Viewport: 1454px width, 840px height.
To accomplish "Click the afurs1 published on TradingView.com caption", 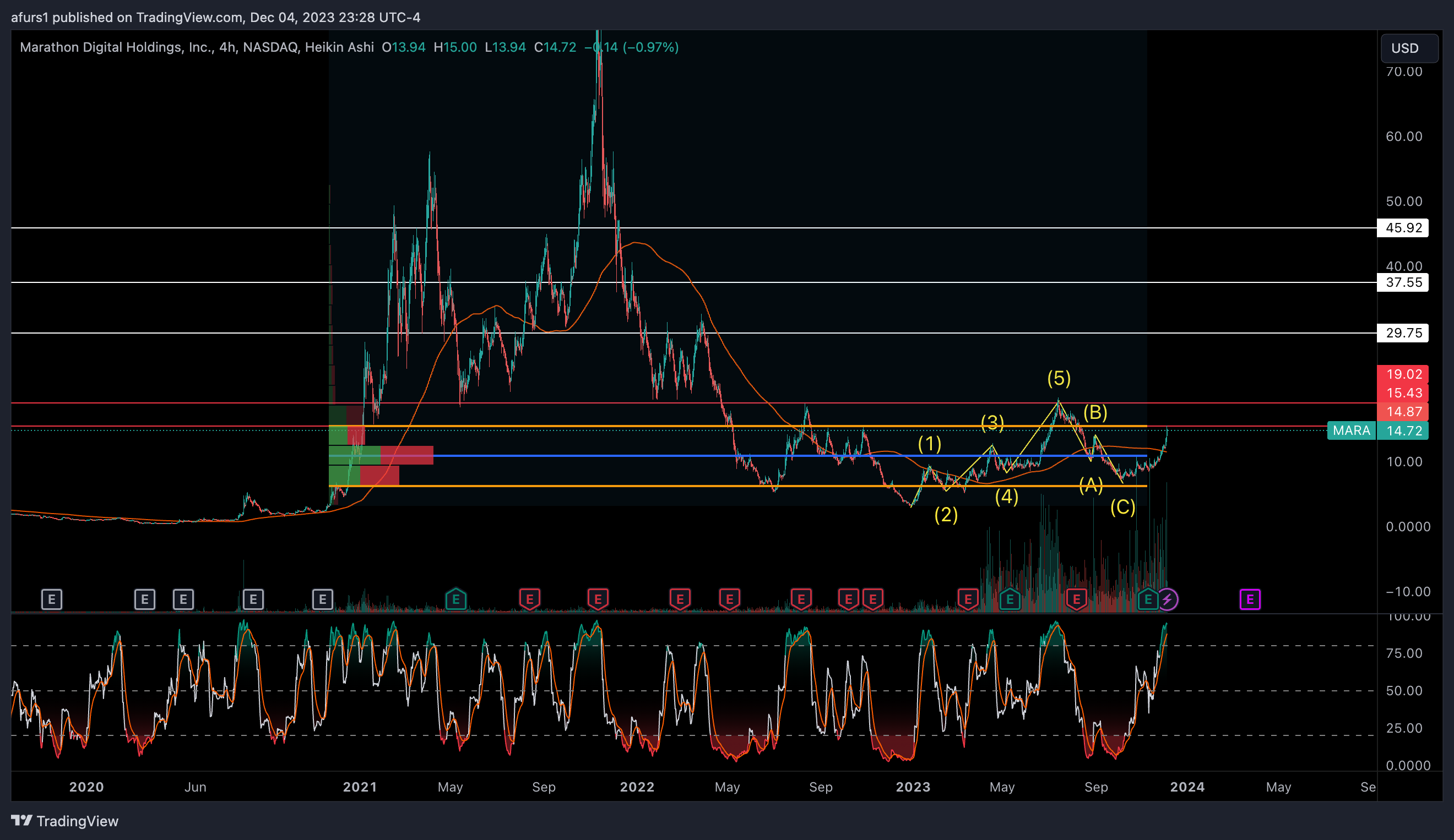I will coord(215,17).
